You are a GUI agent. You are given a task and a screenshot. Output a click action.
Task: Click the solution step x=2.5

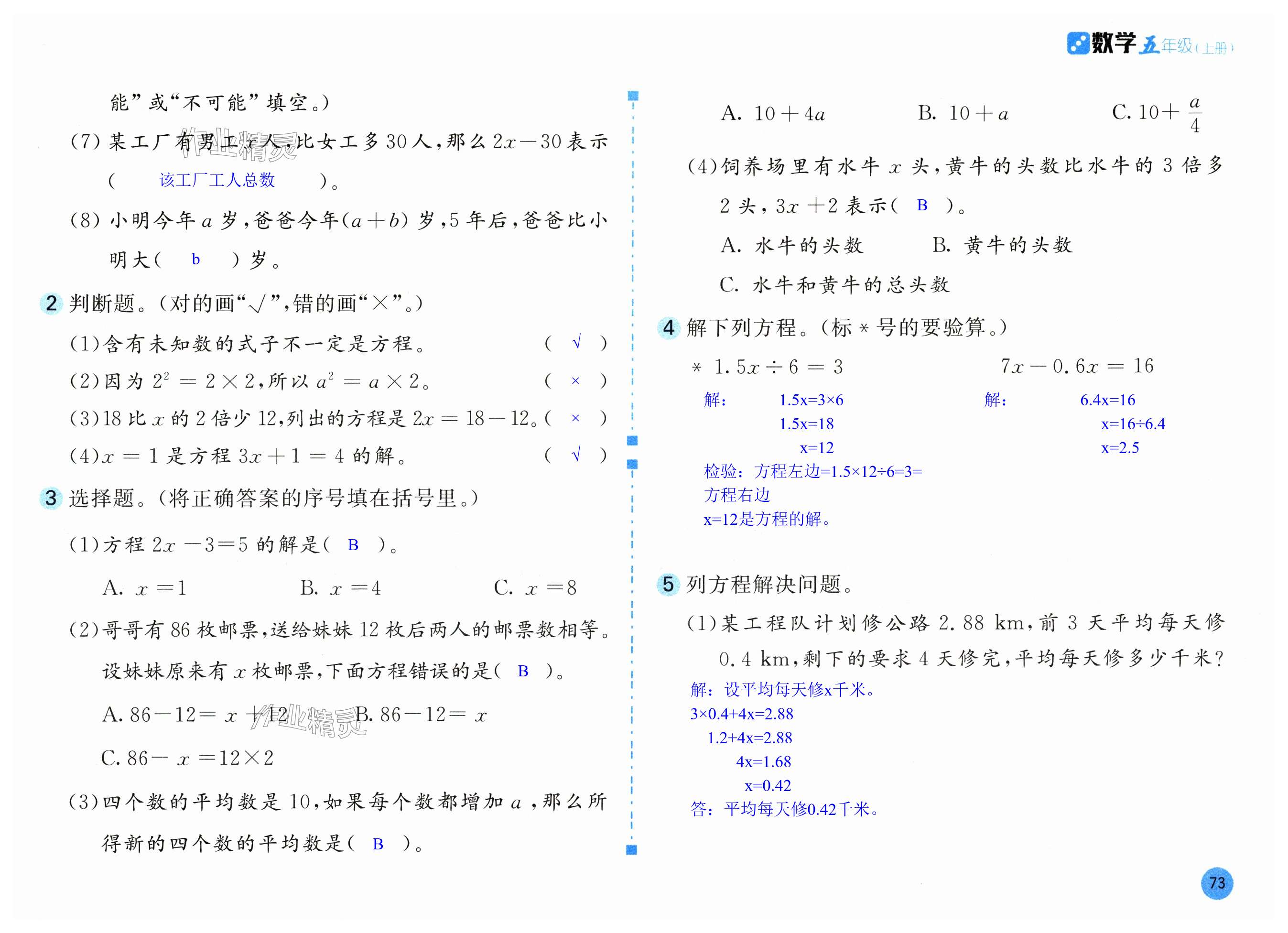pos(1120,447)
